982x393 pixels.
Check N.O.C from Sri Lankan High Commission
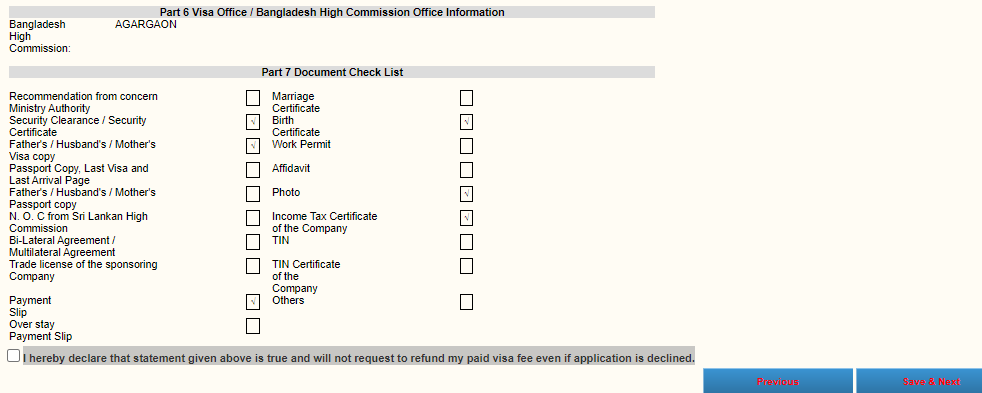pos(253,218)
